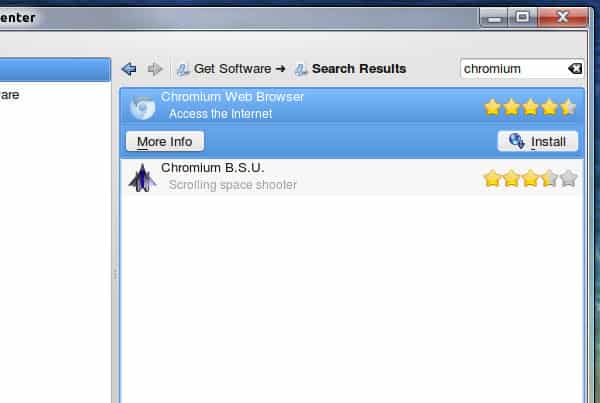600x403 pixels.
Task: Click the pane divider handle
Action: [x=115, y=275]
